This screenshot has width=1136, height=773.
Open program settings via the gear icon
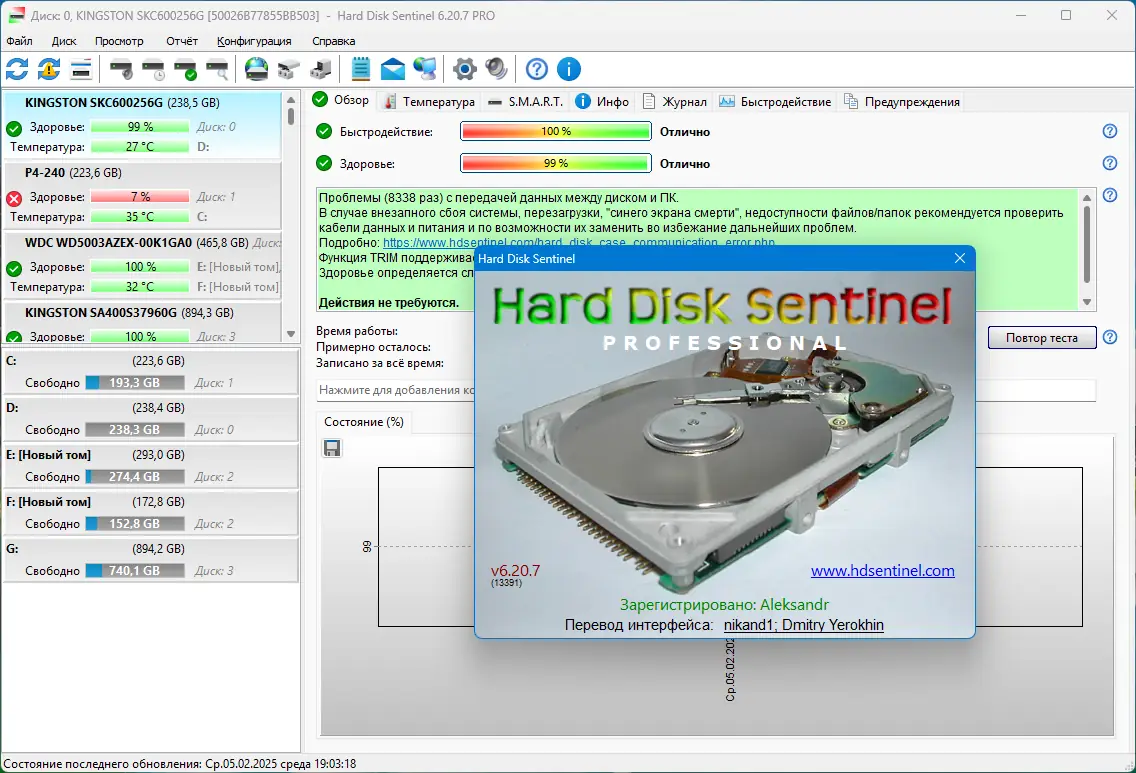(x=464, y=69)
